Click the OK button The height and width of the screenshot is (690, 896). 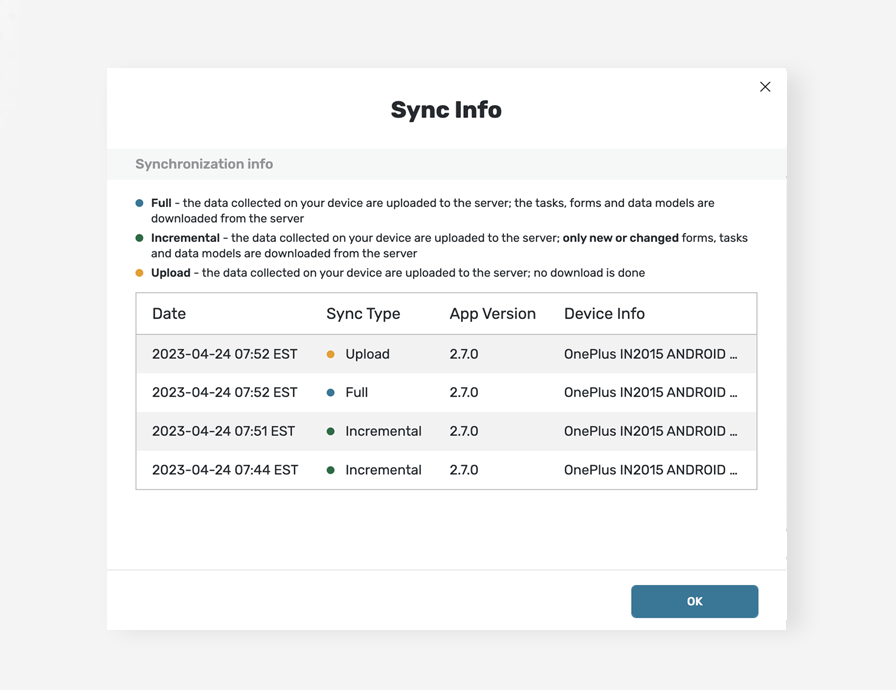[694, 601]
